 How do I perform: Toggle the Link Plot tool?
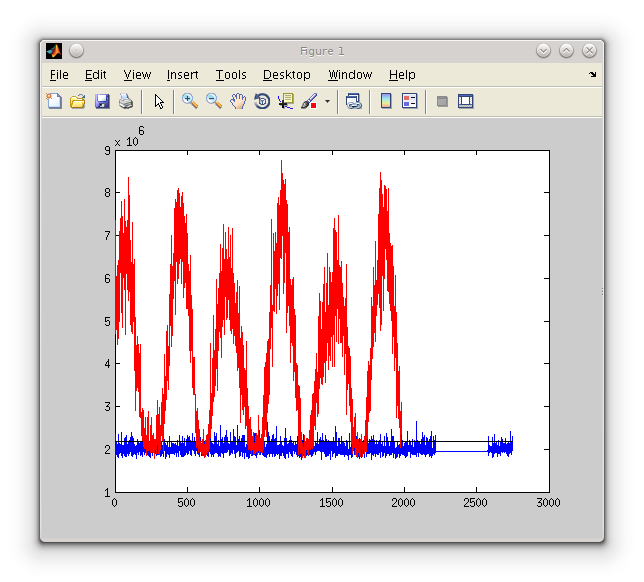[x=353, y=101]
